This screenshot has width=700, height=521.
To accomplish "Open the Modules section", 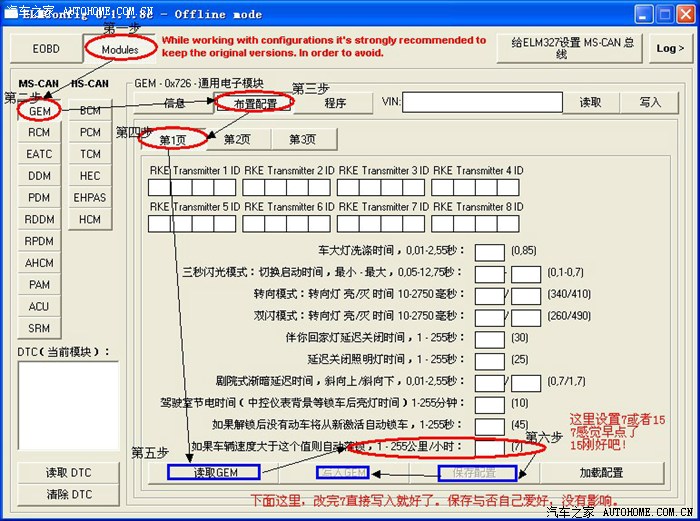I will pyautogui.click(x=119, y=49).
